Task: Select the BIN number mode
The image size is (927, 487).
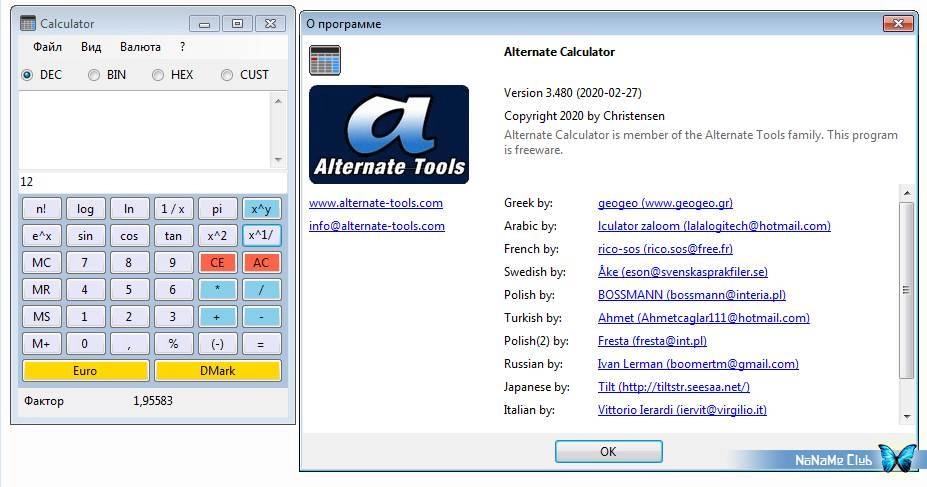Action: (x=107, y=74)
